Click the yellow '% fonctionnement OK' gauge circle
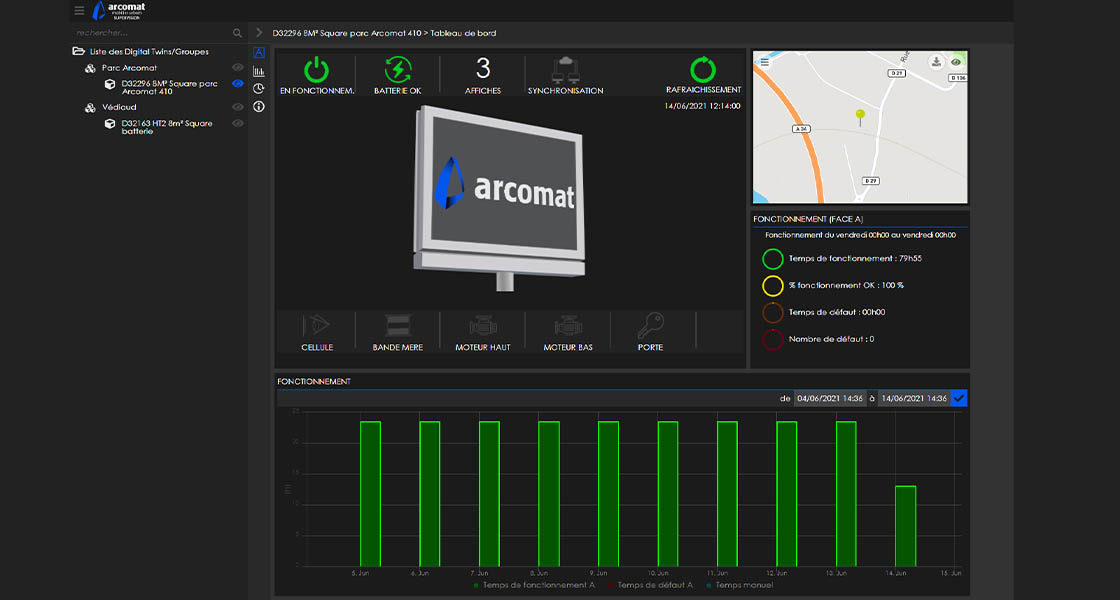The width and height of the screenshot is (1120, 600). (x=773, y=285)
